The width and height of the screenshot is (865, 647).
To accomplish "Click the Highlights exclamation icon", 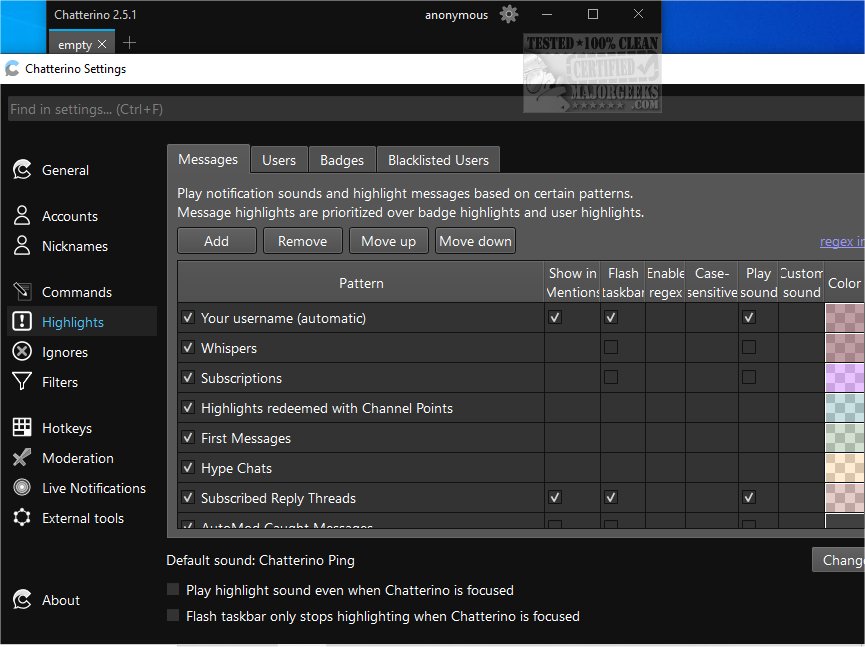I will [22, 322].
